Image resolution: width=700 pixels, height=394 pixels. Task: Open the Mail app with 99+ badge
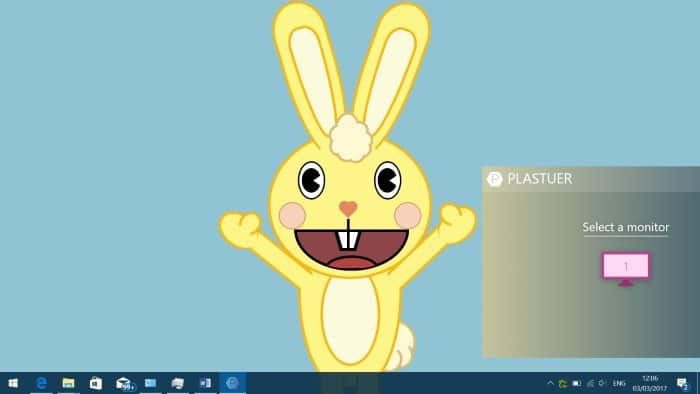[x=124, y=383]
